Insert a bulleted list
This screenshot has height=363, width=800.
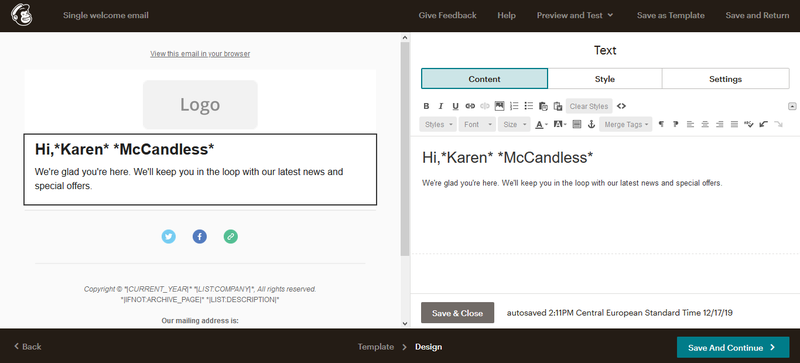tap(529, 106)
